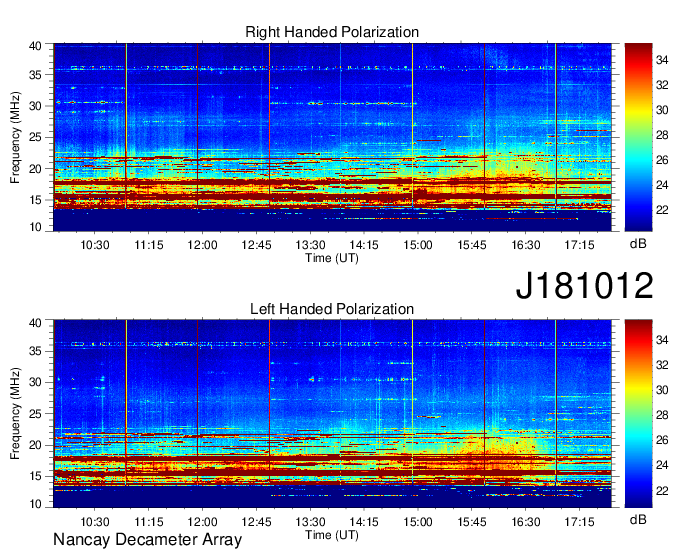Click the 11:15 tick on top plot
Viewport: 680px width, 552px height.
click(x=149, y=245)
